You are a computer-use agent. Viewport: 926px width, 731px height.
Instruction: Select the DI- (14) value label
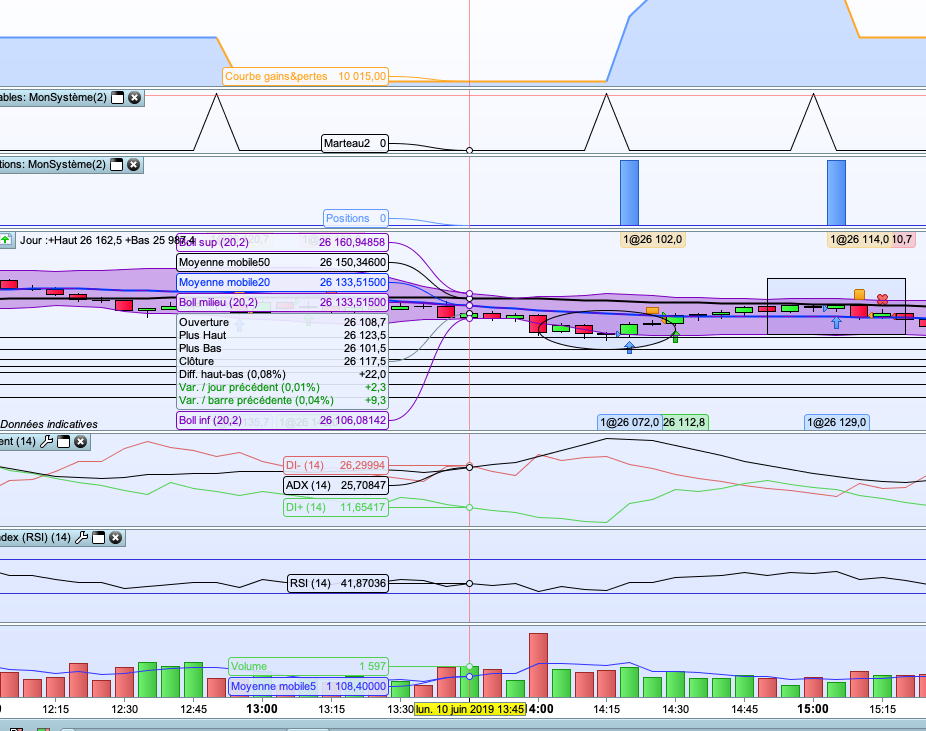pos(335,465)
